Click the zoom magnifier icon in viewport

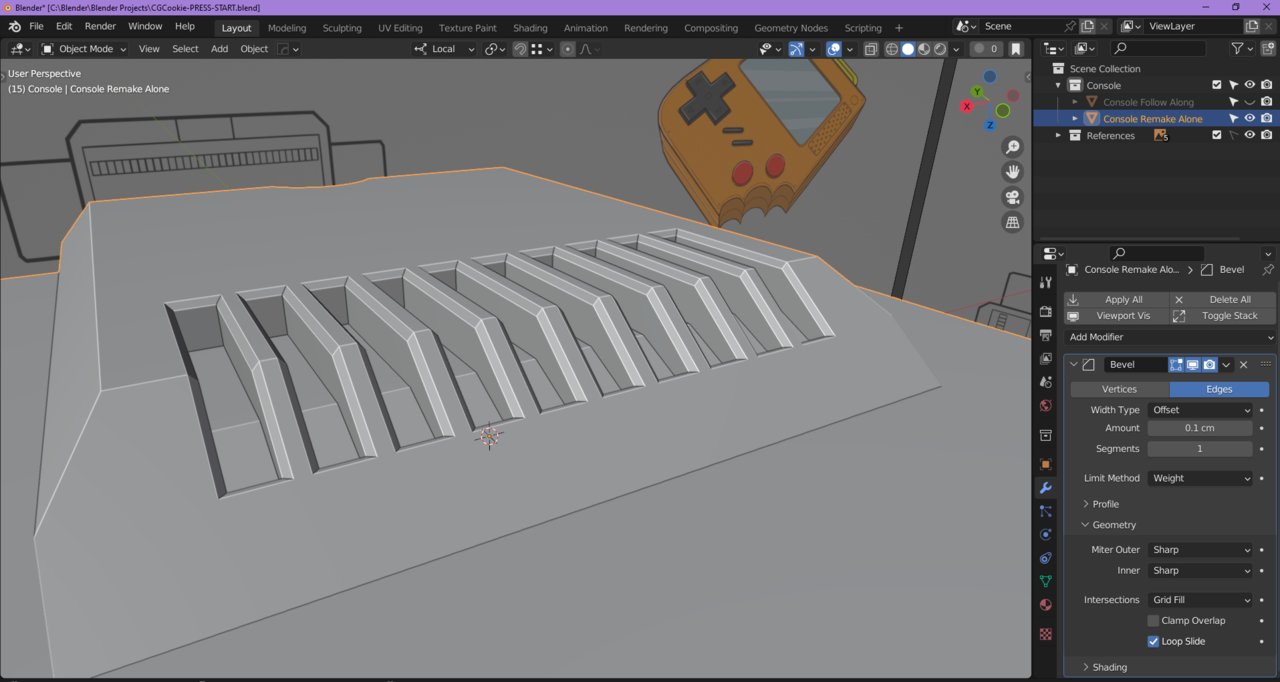click(x=1013, y=147)
